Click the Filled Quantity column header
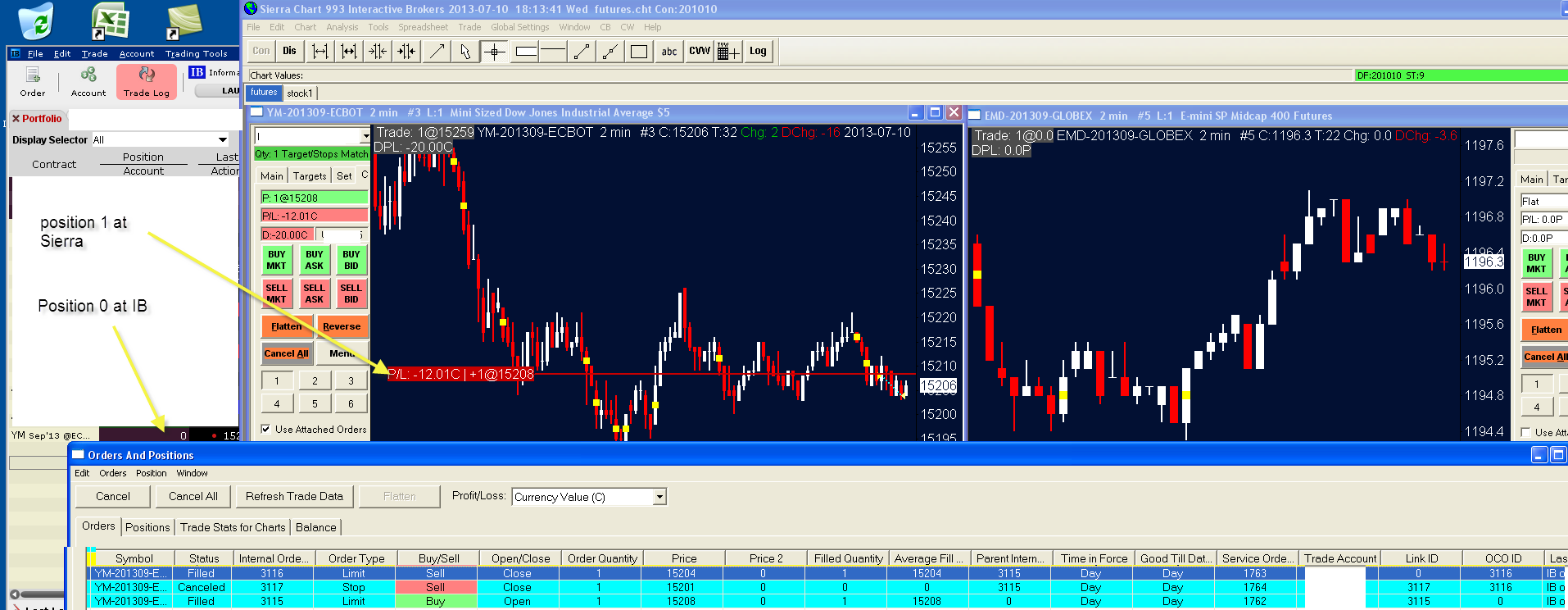The image size is (1568, 610). pos(849,558)
